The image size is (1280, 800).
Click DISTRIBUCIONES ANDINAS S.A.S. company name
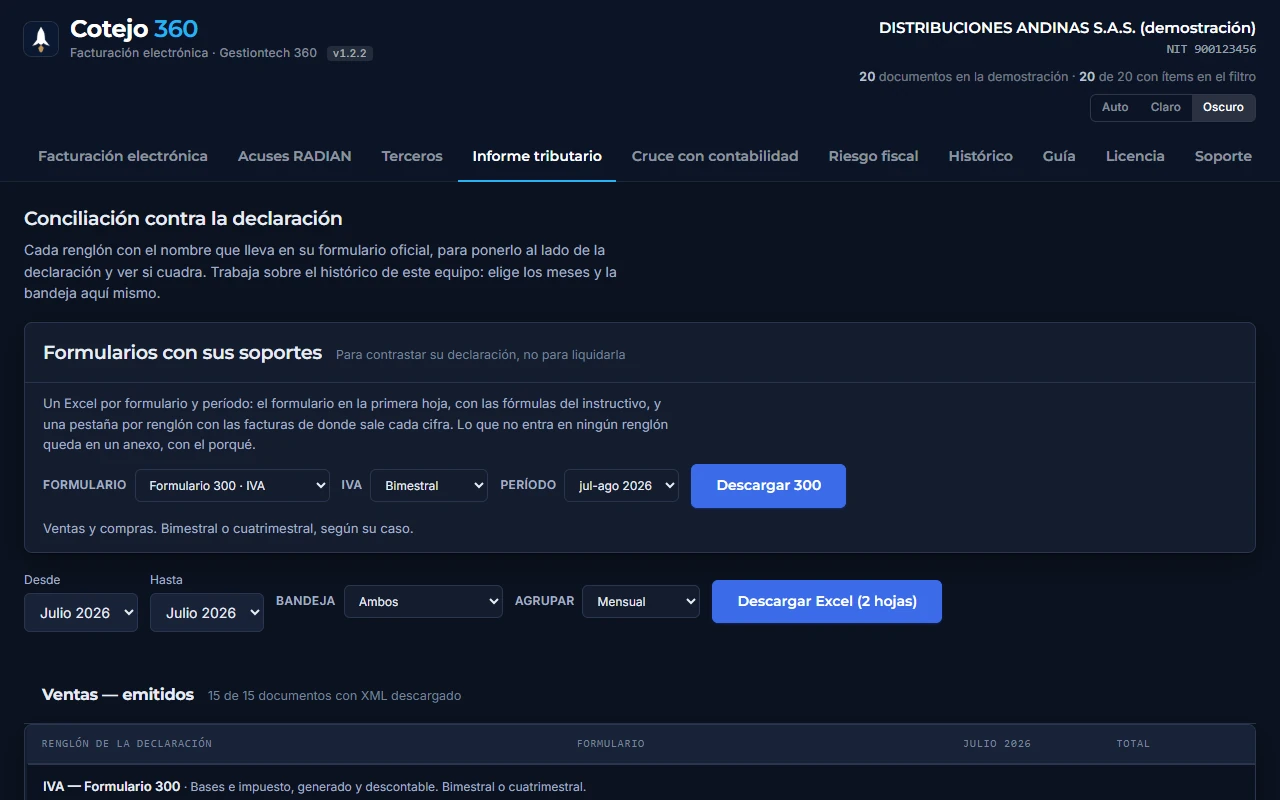1067,28
